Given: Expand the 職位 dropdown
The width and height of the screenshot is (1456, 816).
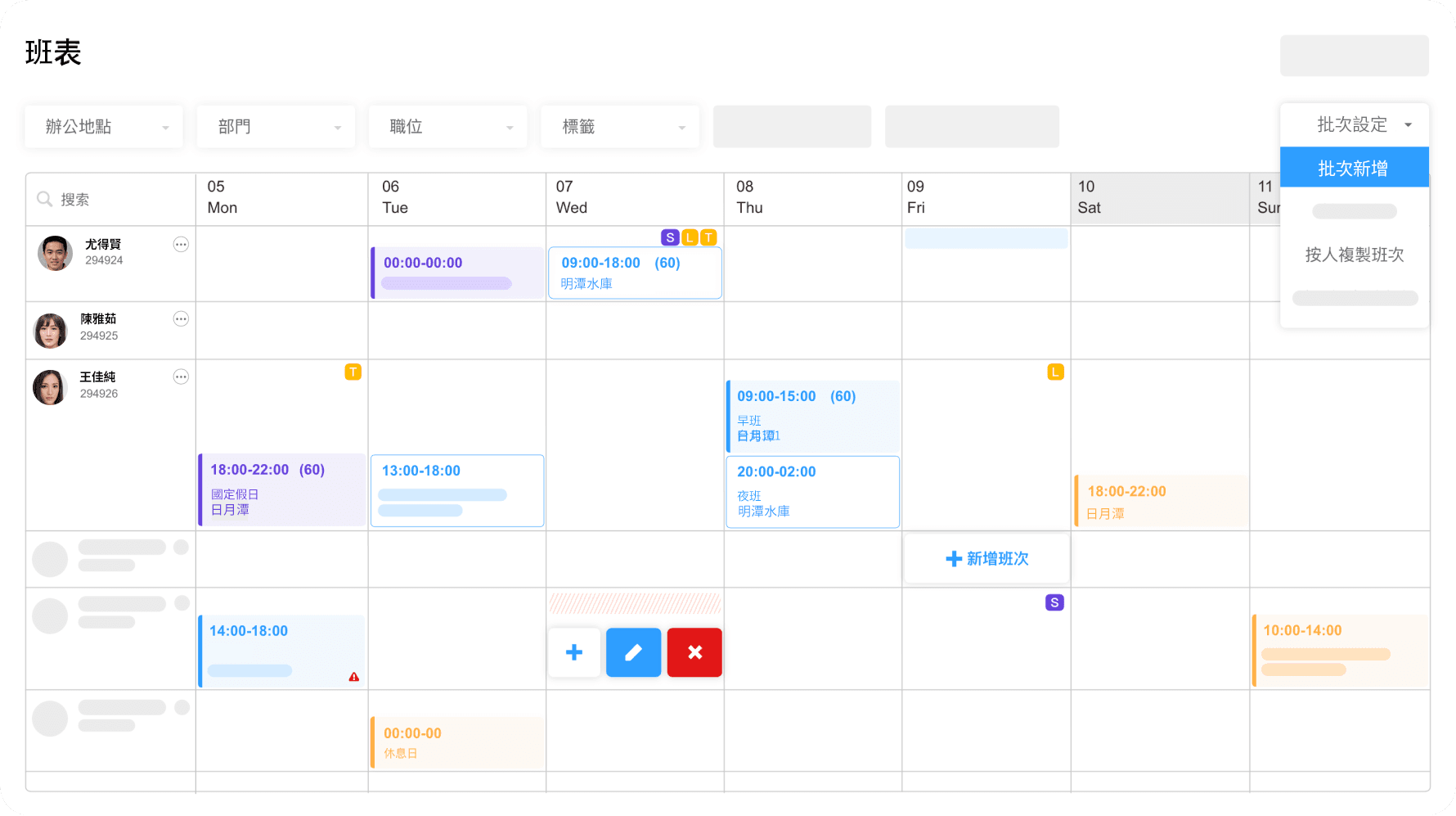Looking at the screenshot, I should [x=447, y=127].
